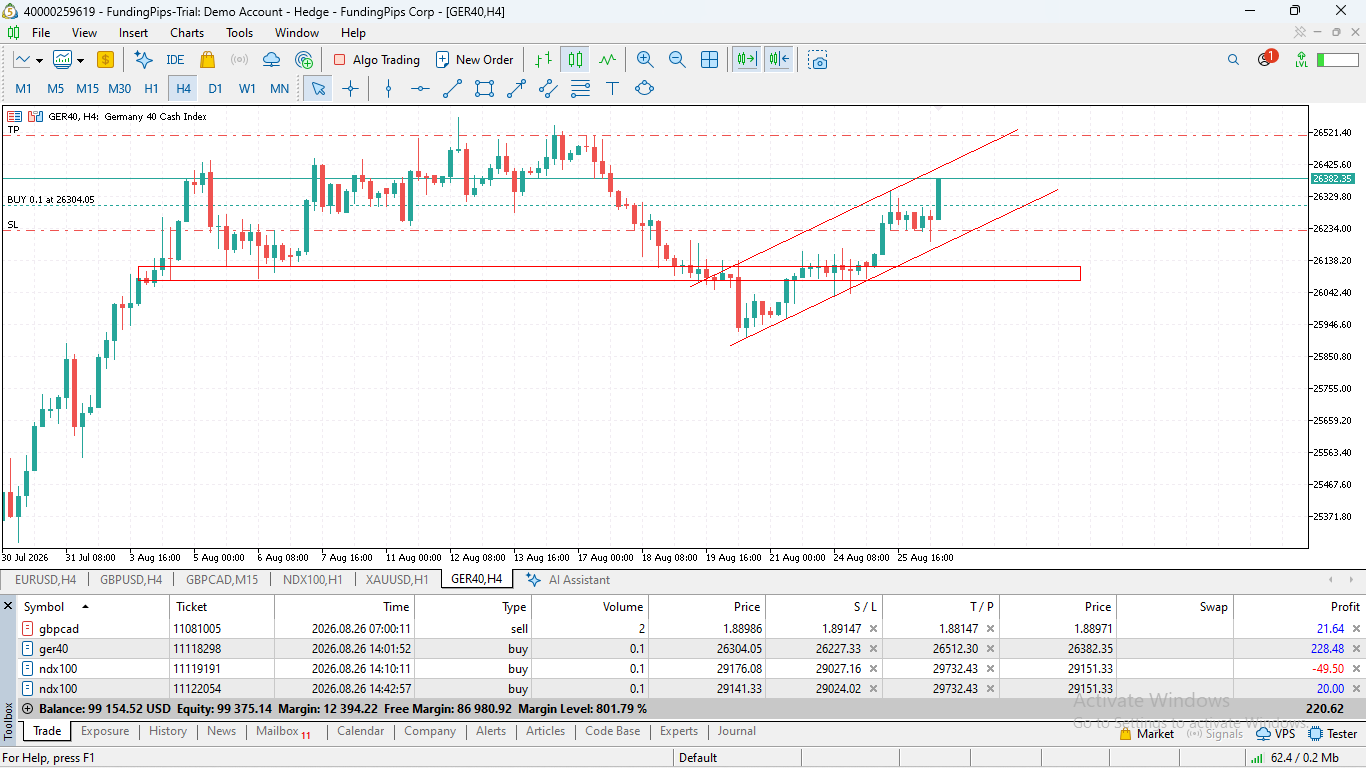Image resolution: width=1366 pixels, height=768 pixels.
Task: Open the Charts menu
Action: click(187, 33)
